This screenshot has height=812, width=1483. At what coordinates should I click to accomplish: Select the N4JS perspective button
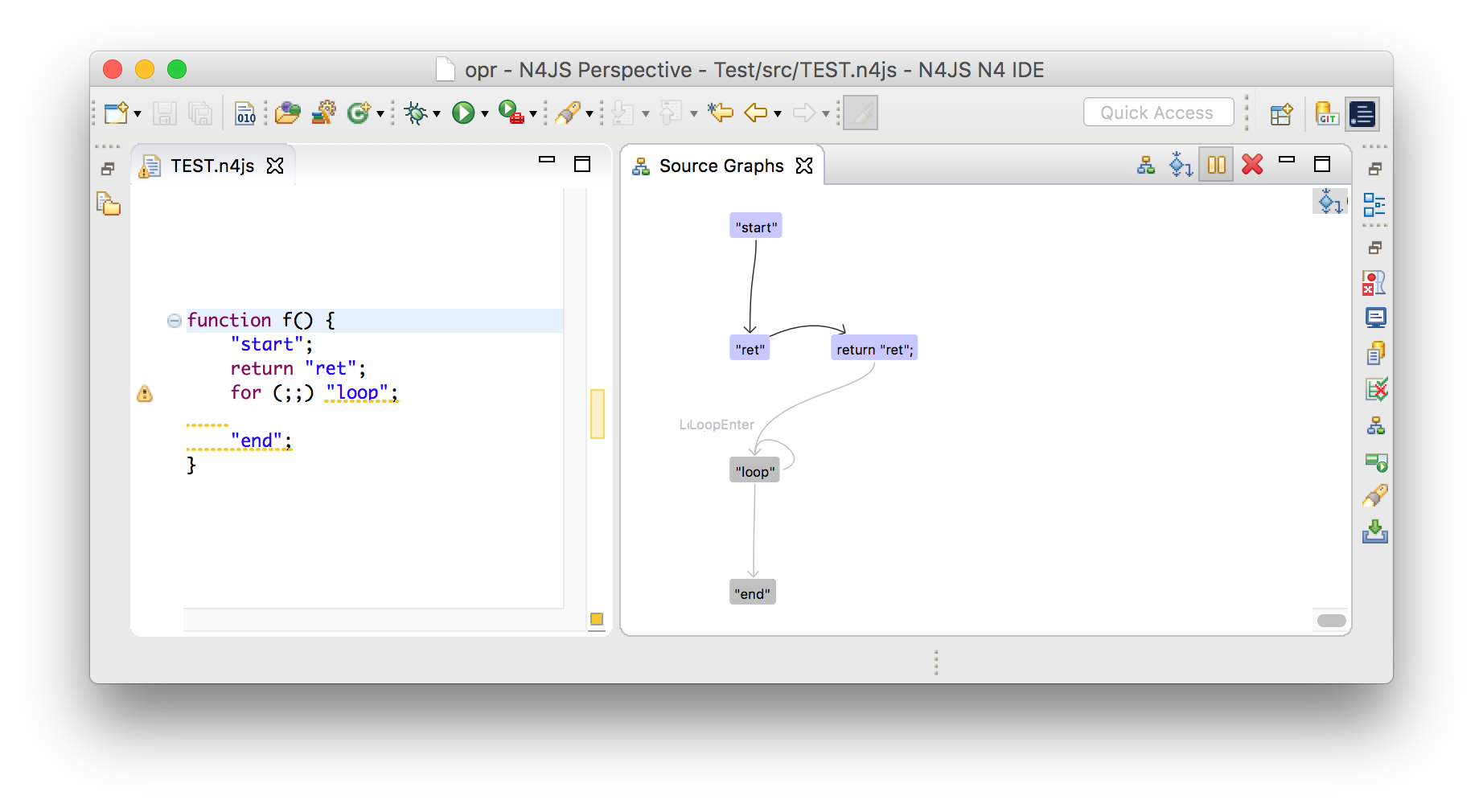point(1363,114)
